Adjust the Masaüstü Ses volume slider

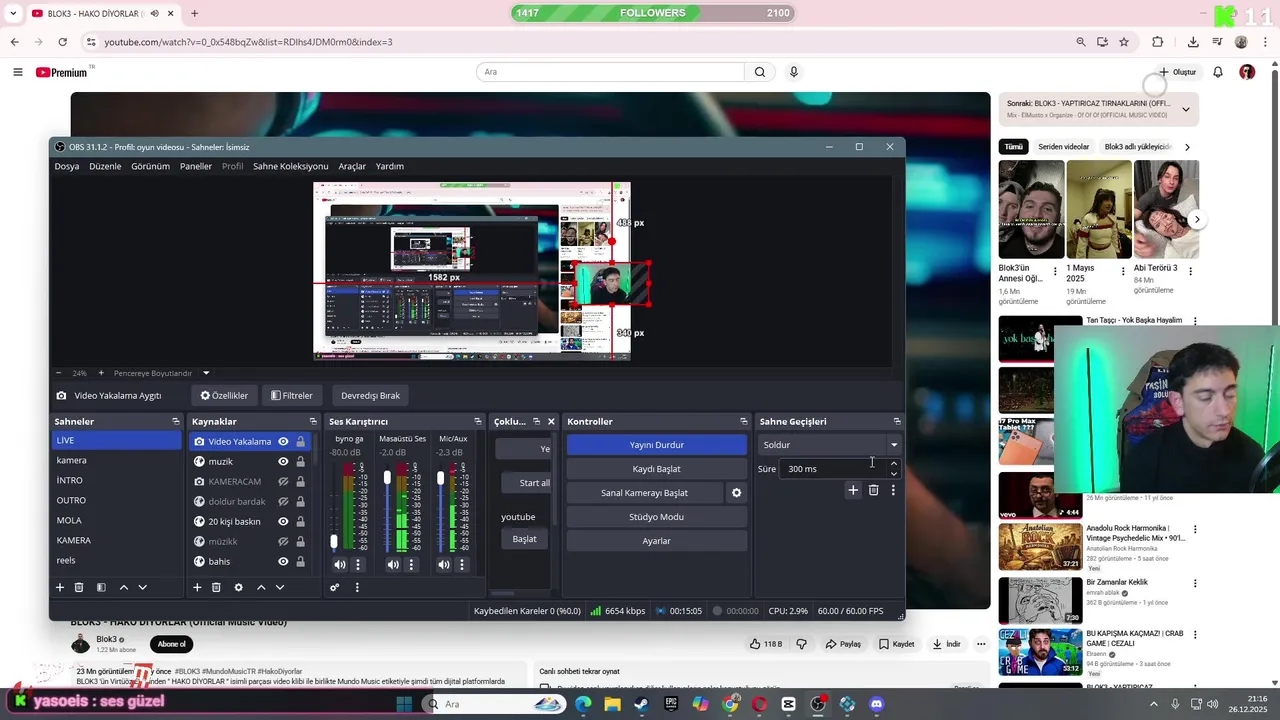(388, 478)
